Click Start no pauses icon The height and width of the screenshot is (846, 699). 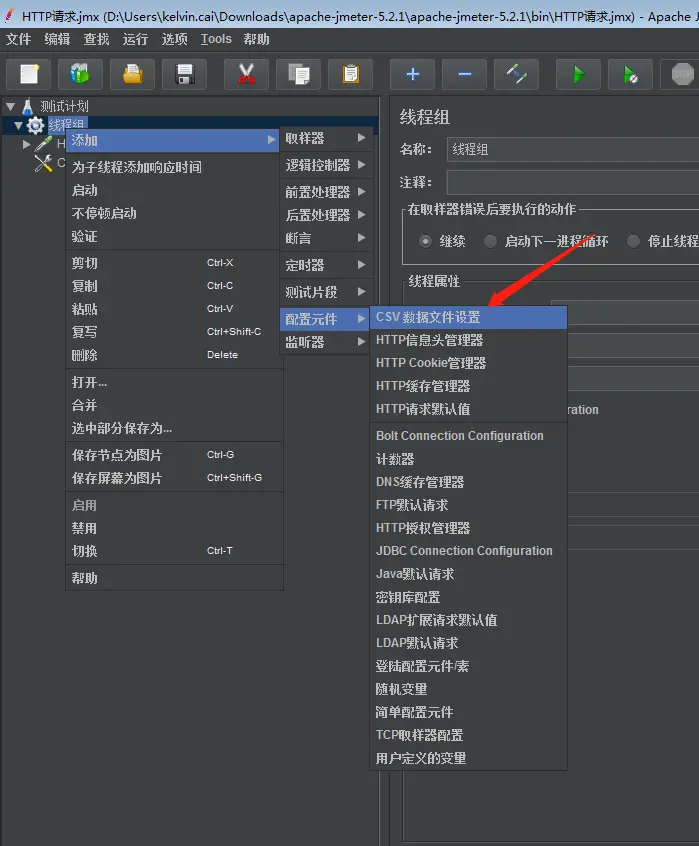point(631,74)
